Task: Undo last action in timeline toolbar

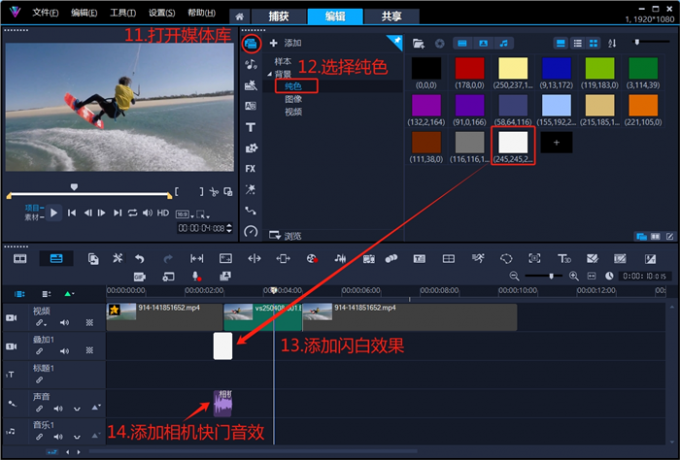Action: pyautogui.click(x=139, y=259)
